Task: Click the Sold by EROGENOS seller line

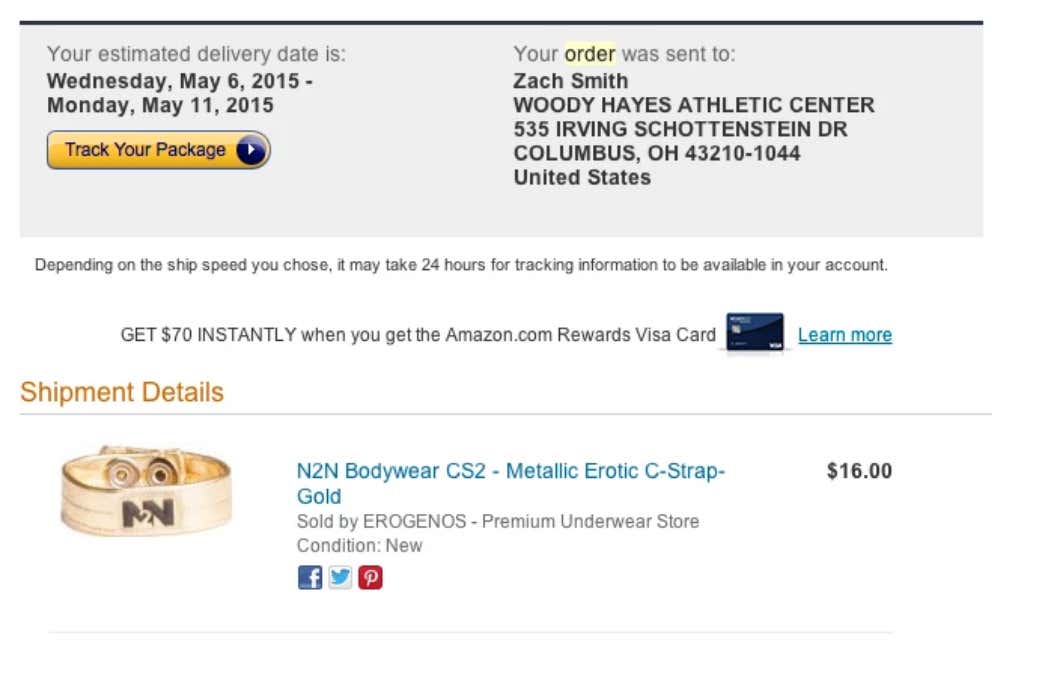Action: click(498, 522)
